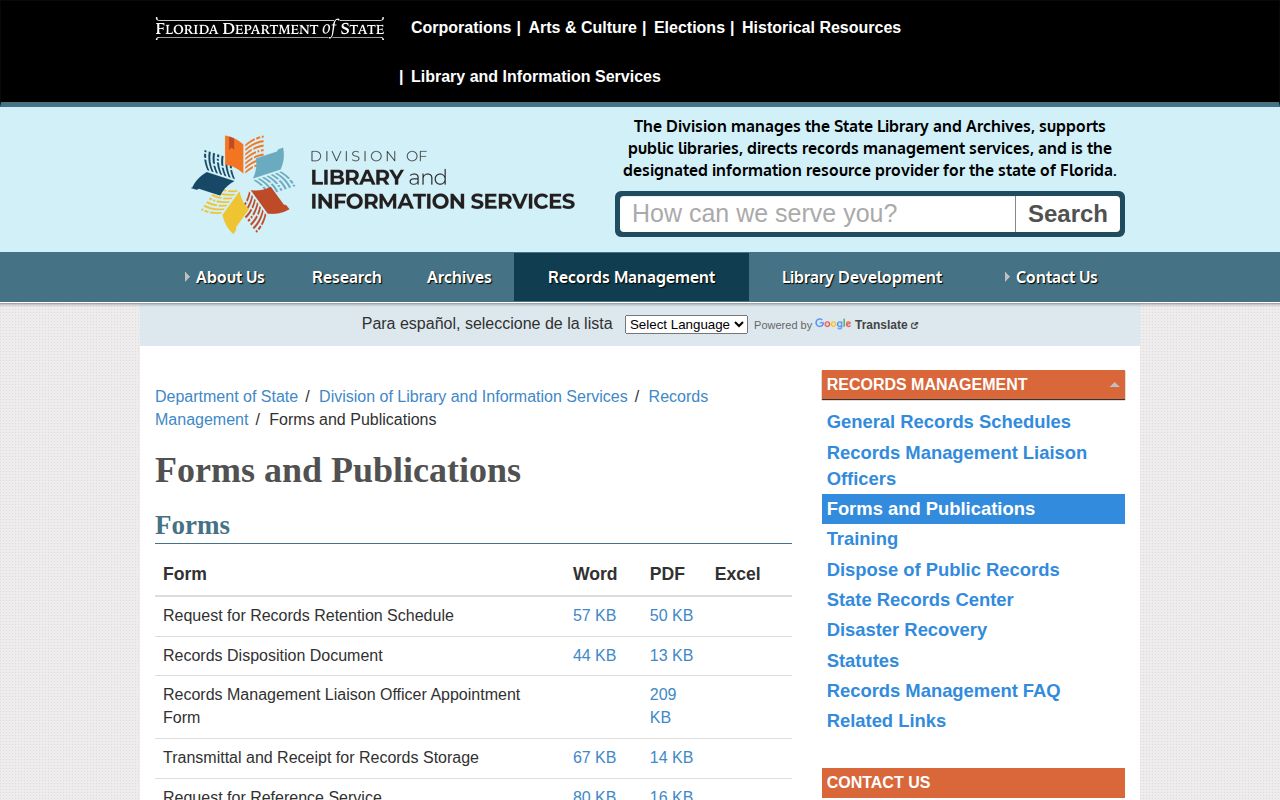Image resolution: width=1280 pixels, height=800 pixels.
Task: Focus the 'How can we serve you?' search field
Action: point(818,214)
